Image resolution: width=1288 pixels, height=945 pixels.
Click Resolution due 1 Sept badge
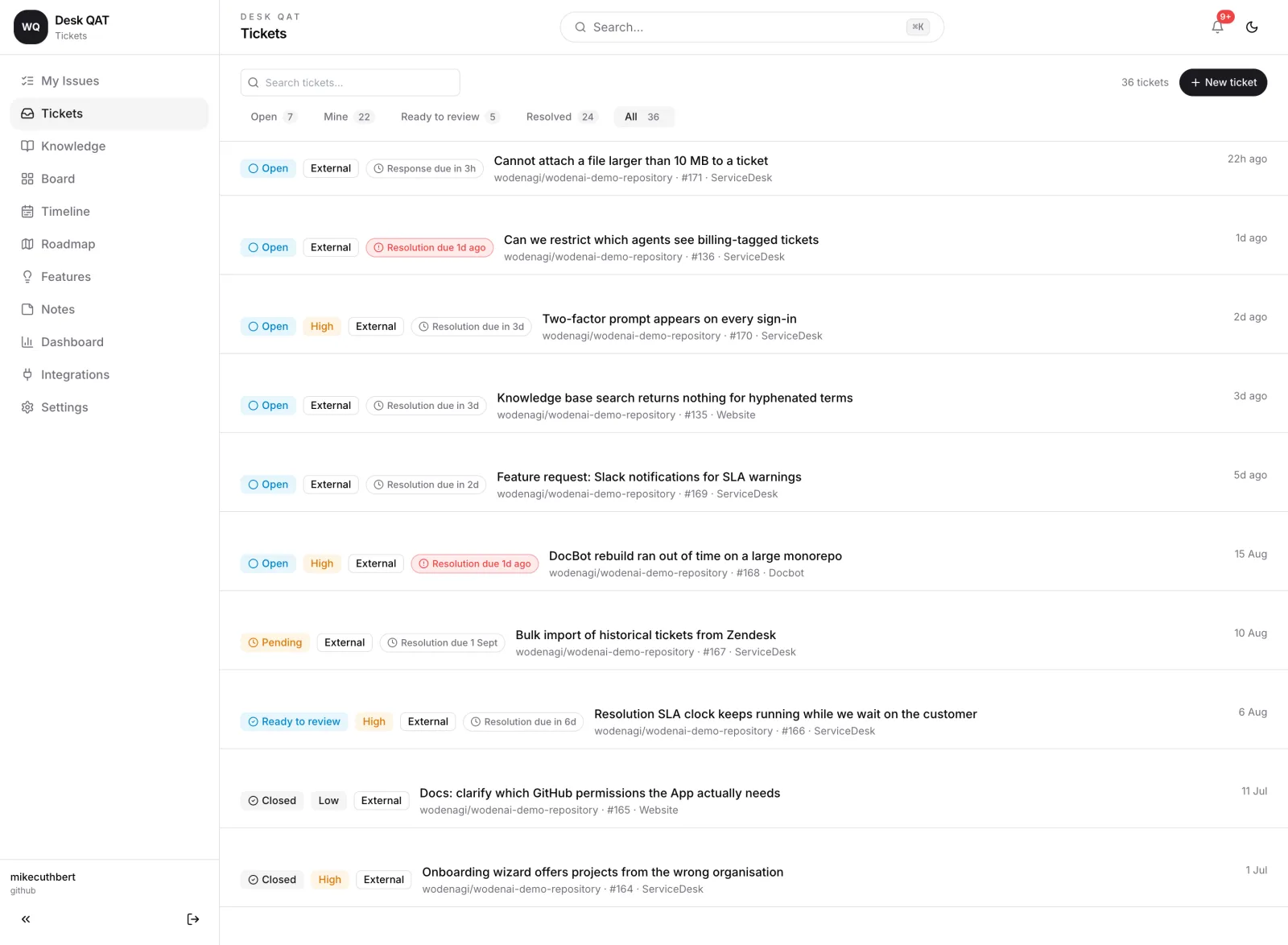point(442,642)
